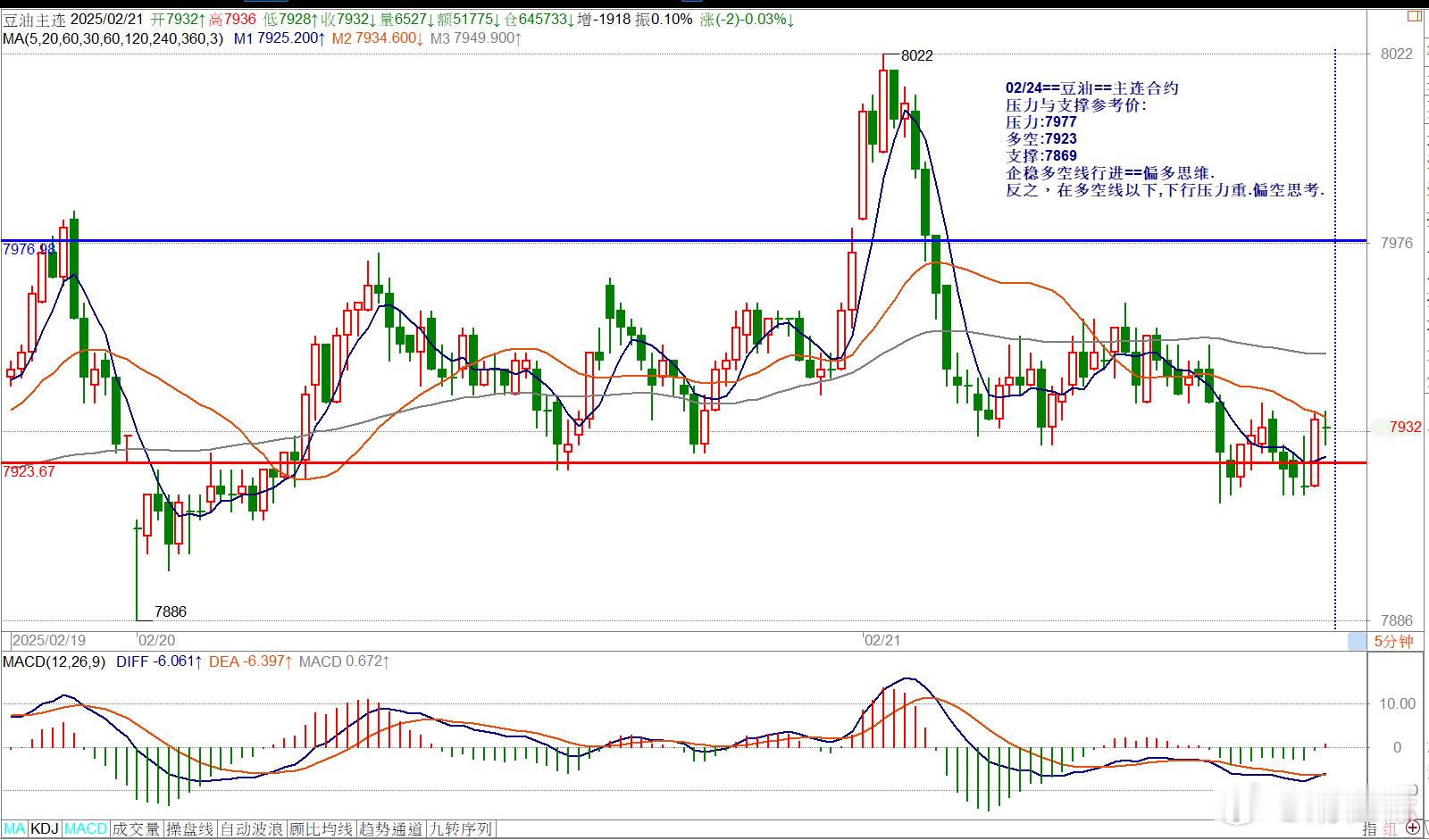Select the 顾比均线 indicator tab
The height and width of the screenshot is (840, 1429).
point(322,829)
